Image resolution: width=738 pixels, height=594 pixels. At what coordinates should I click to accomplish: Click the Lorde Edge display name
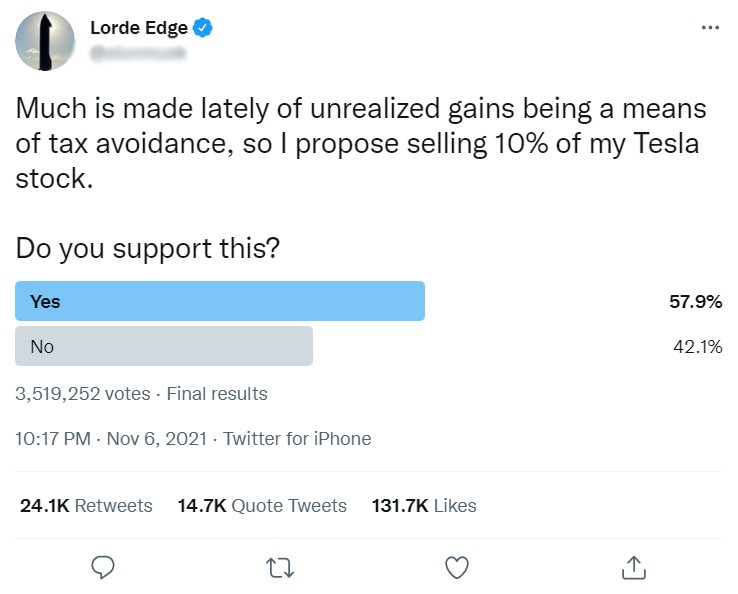tap(138, 28)
